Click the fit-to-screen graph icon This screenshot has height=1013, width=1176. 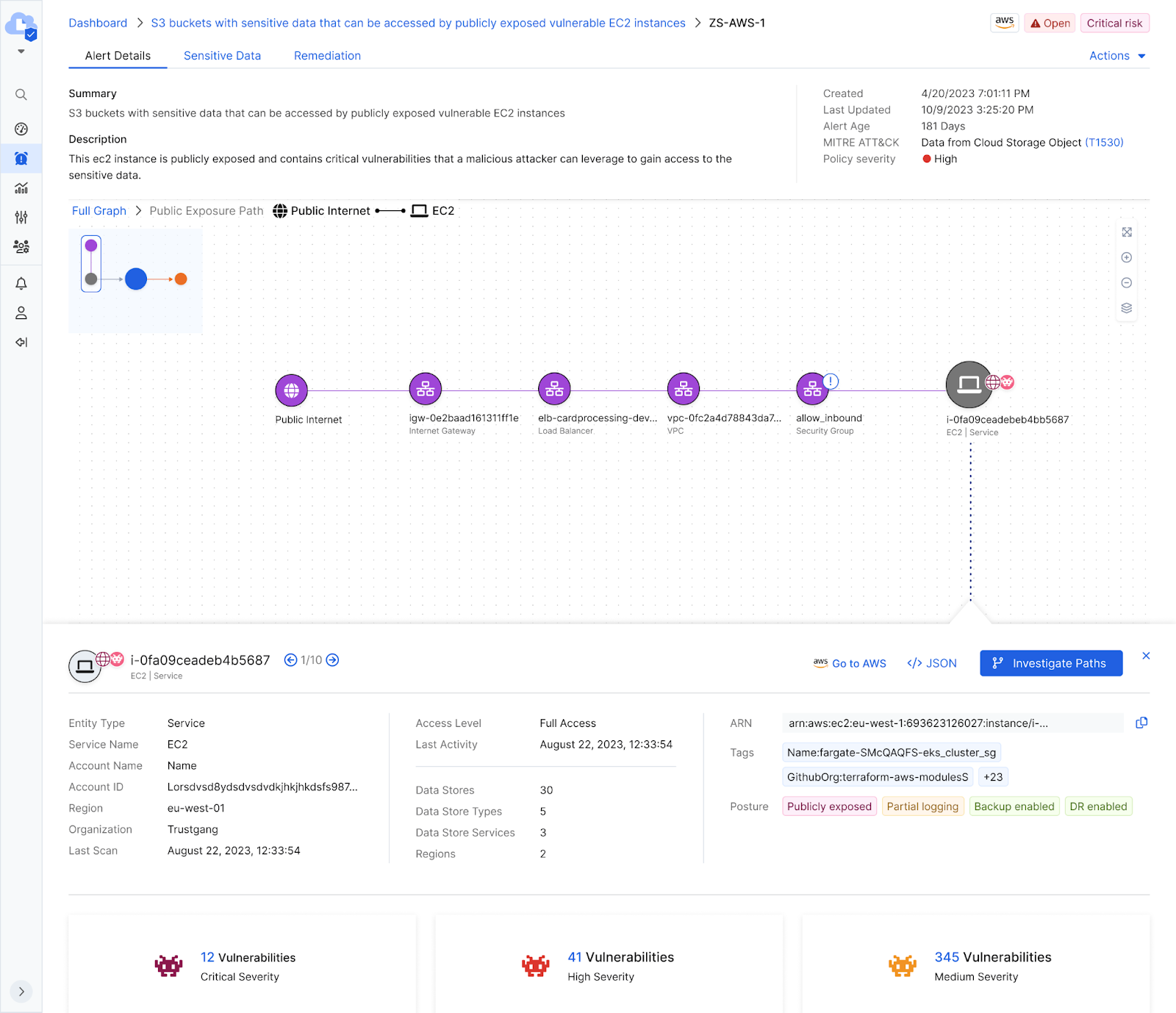coord(1126,232)
